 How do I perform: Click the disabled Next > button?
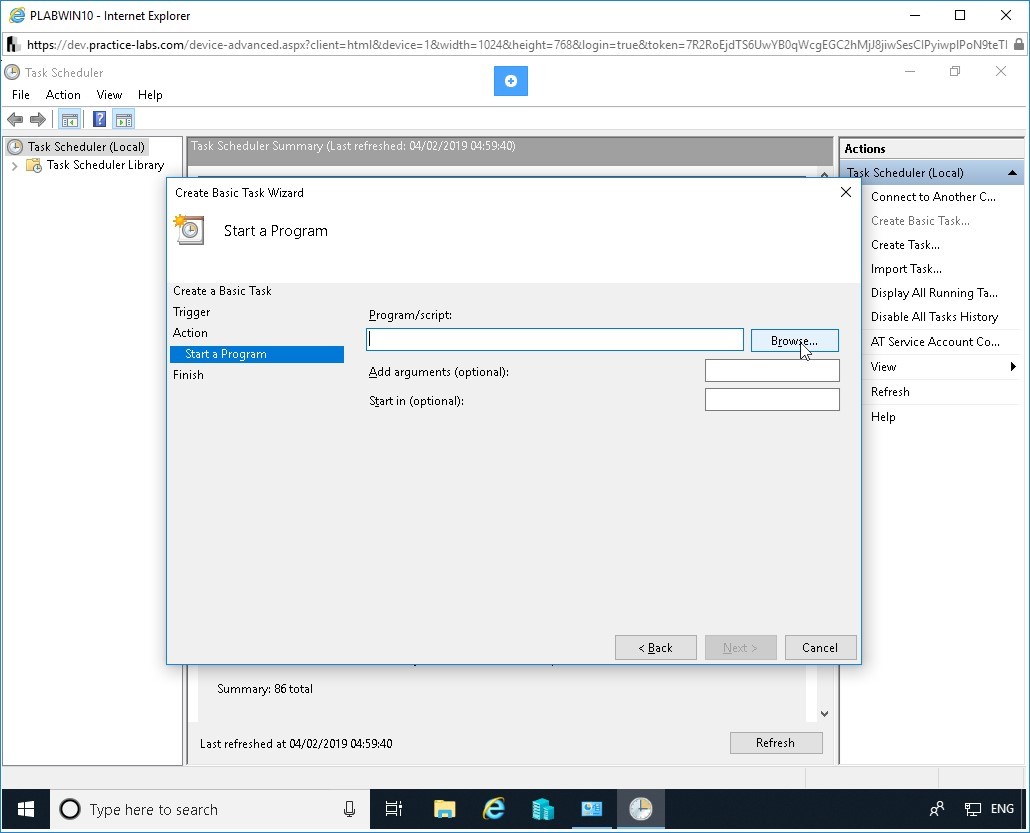740,648
